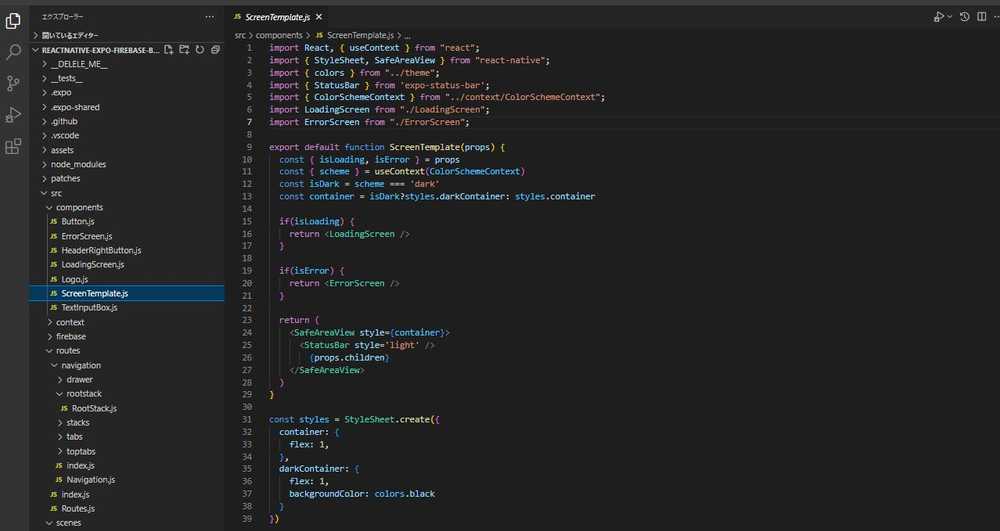Open index.js directly above Routes.js

click(x=128, y=494)
